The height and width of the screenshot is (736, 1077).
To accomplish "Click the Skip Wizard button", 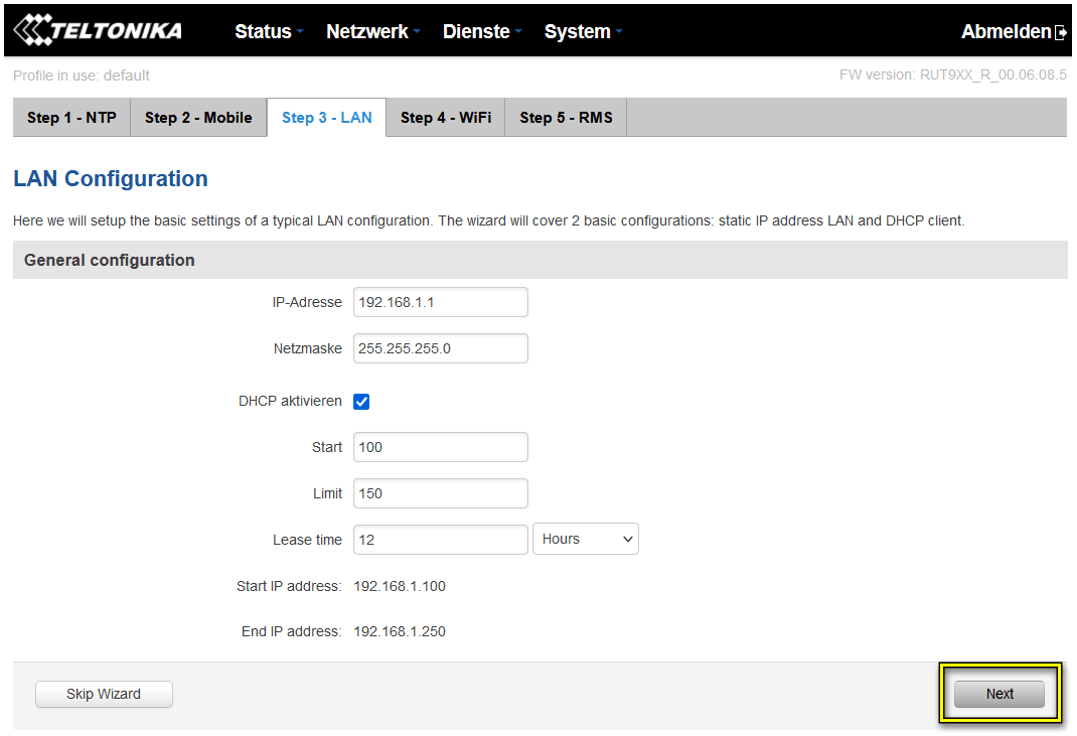I will (x=104, y=694).
